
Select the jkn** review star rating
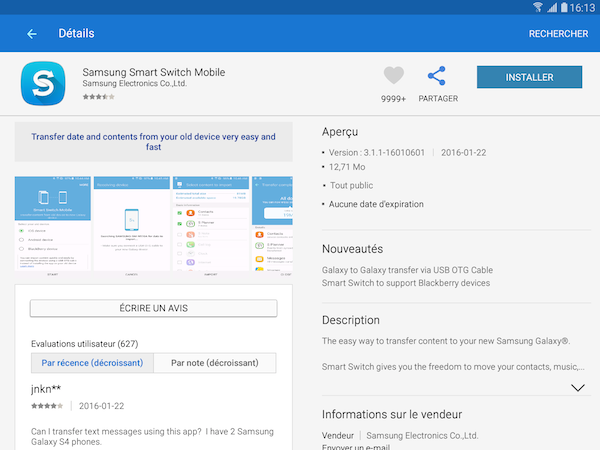point(47,406)
